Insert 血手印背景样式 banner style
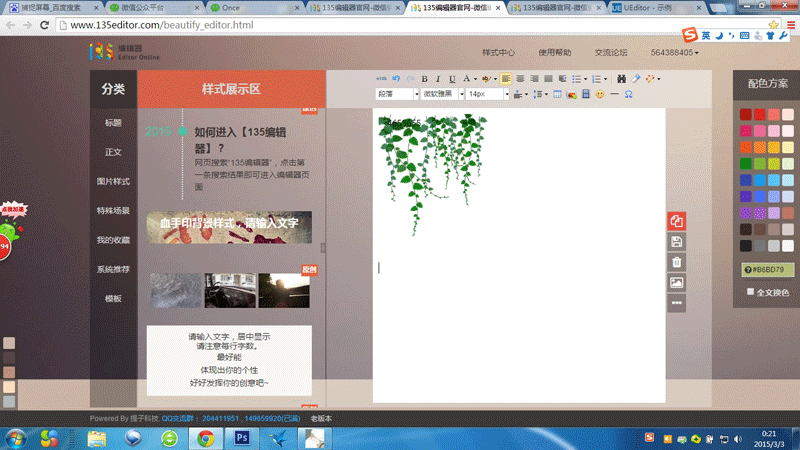The width and height of the screenshot is (800, 450). click(229, 227)
